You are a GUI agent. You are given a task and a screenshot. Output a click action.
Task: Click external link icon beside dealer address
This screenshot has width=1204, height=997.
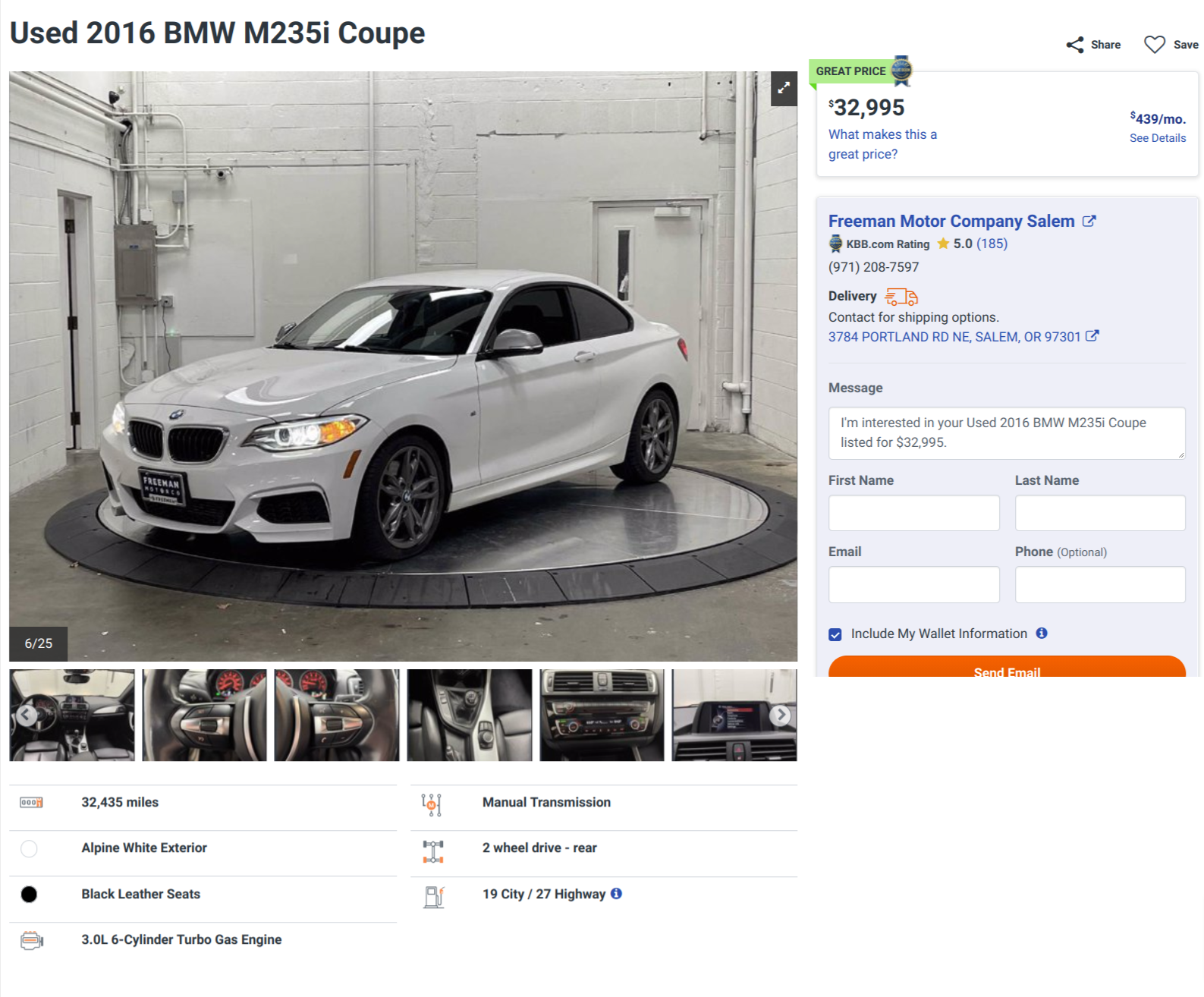point(1092,336)
